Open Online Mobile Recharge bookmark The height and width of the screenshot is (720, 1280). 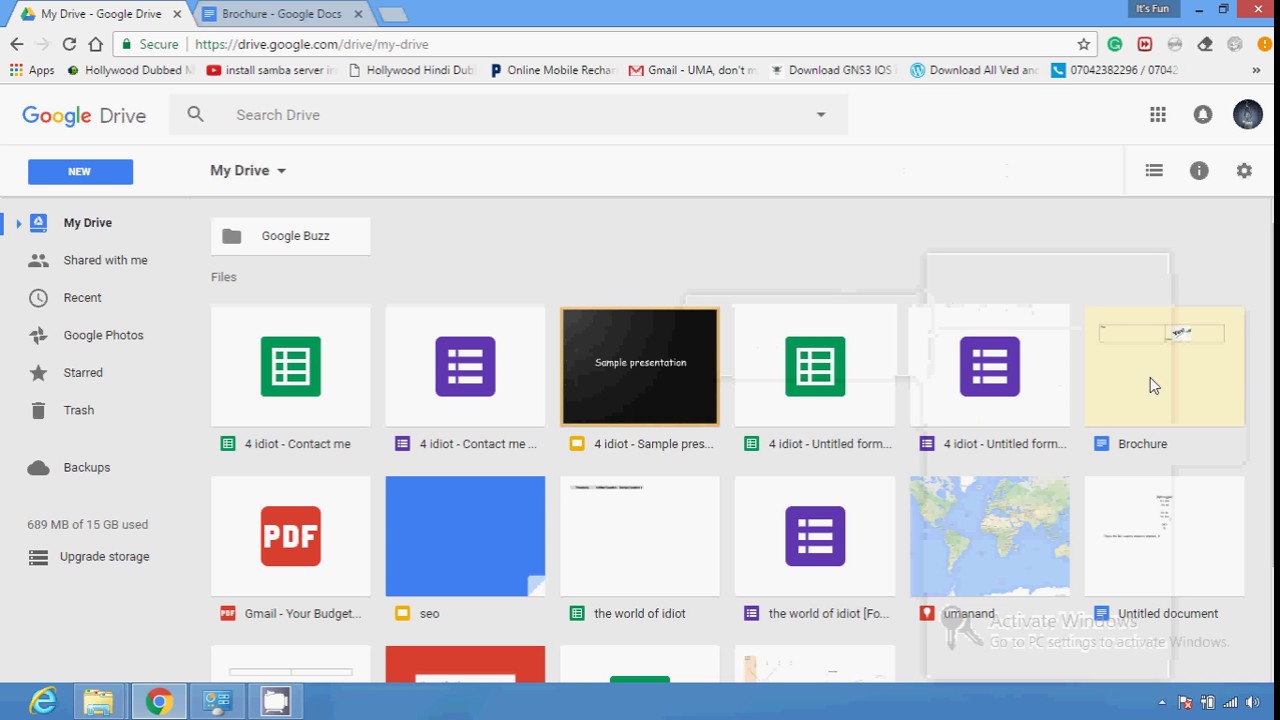(x=552, y=70)
